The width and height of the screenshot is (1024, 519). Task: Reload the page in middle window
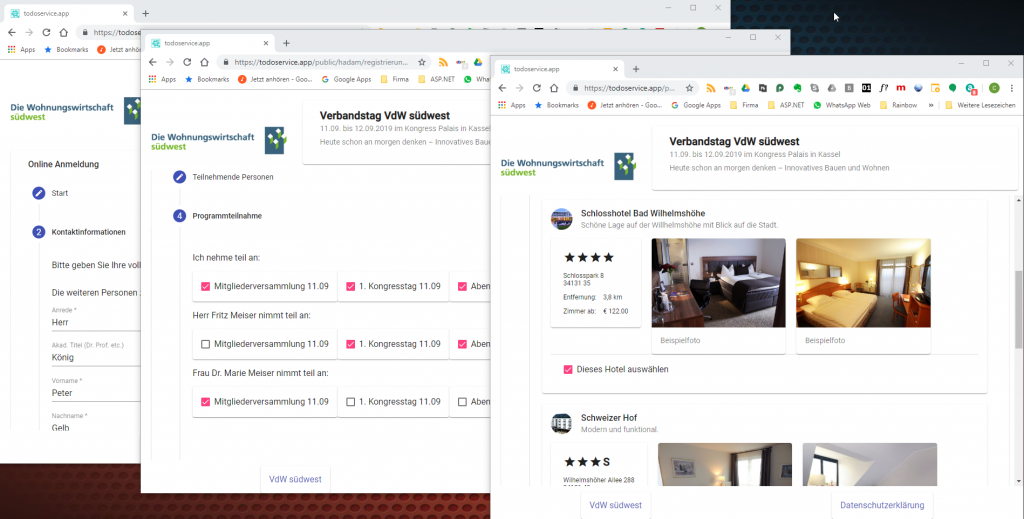(x=187, y=62)
